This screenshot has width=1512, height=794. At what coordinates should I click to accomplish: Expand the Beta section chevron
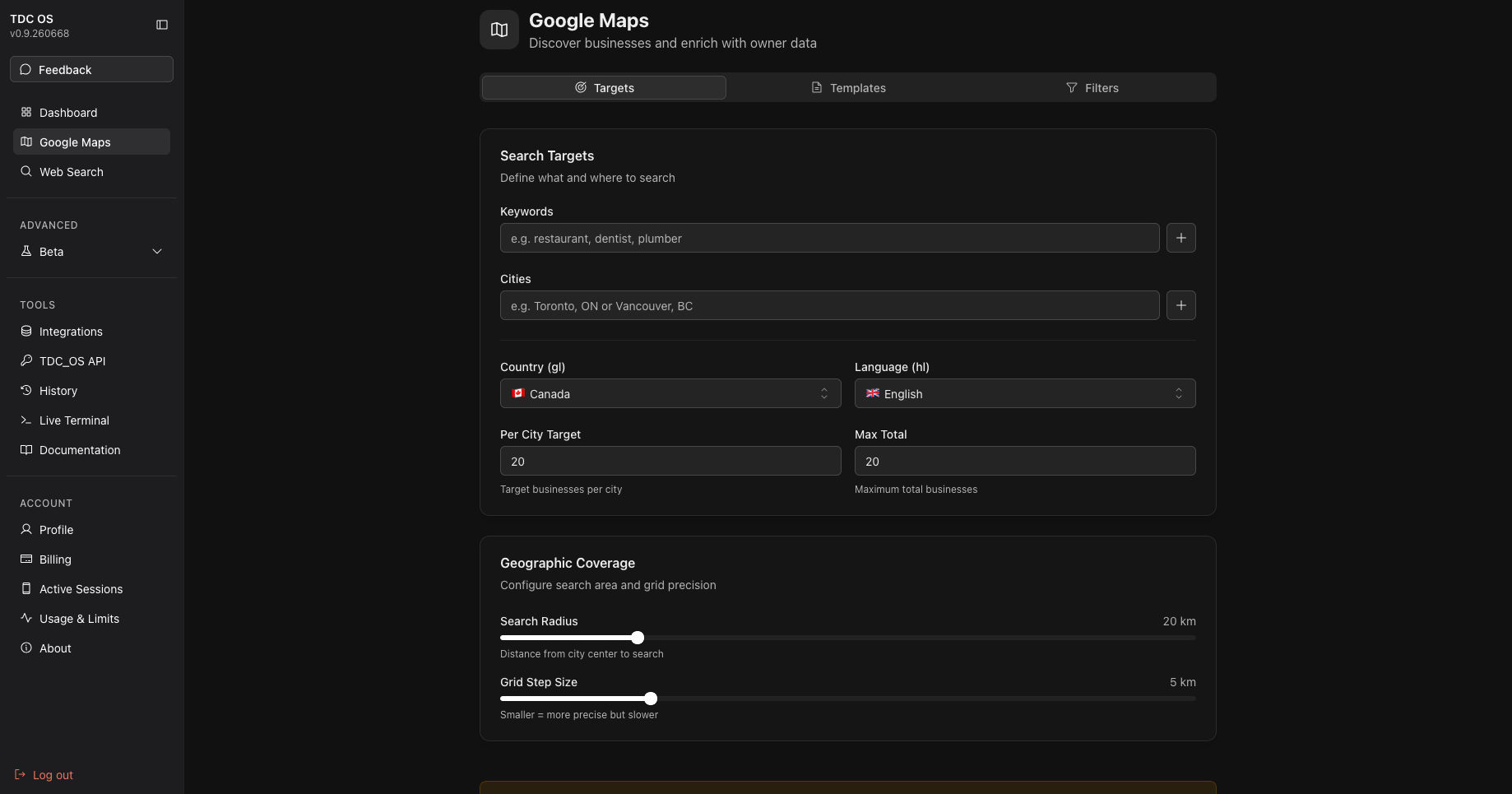[x=157, y=252]
